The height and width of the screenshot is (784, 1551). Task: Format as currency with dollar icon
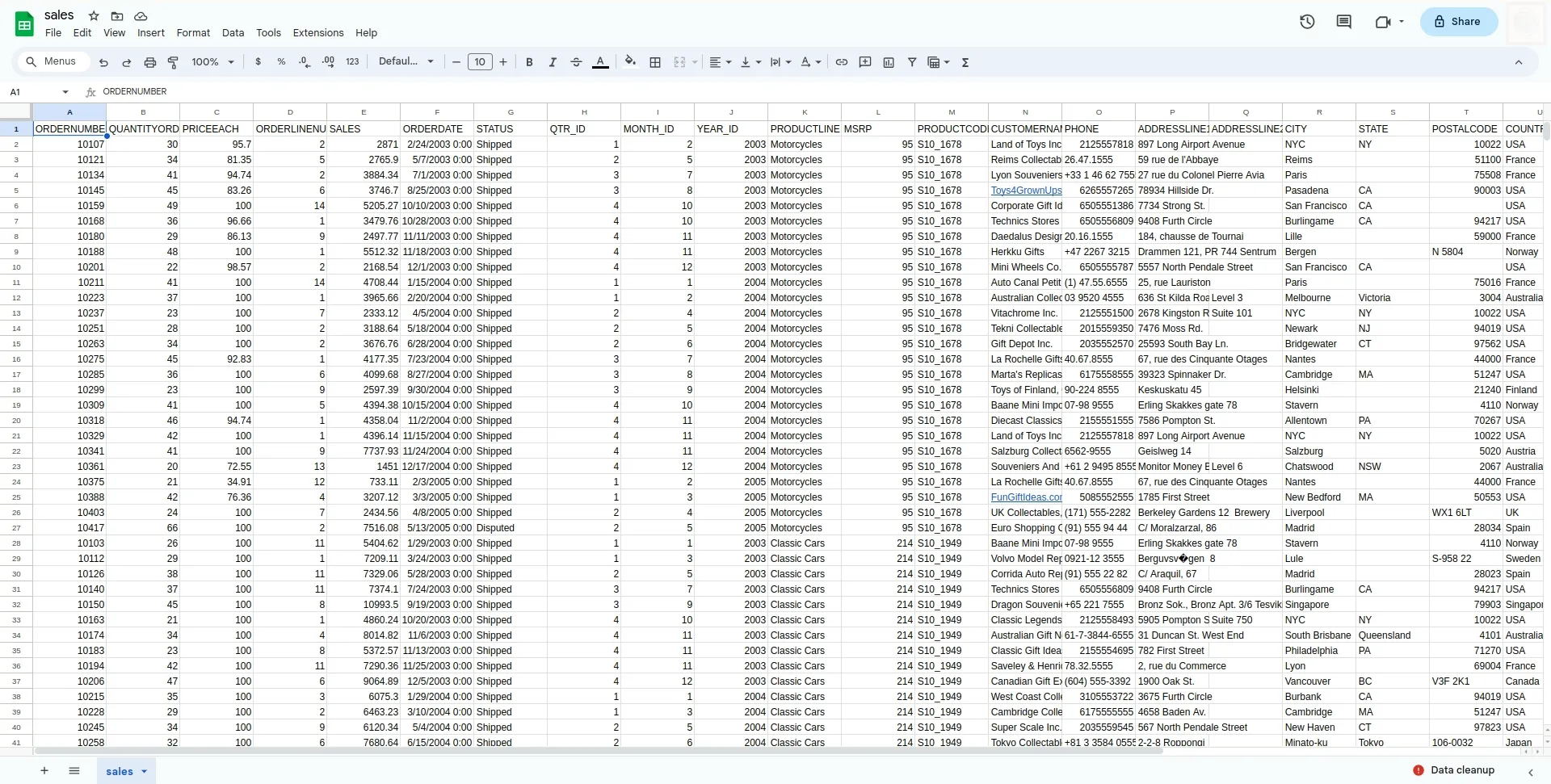coord(258,62)
